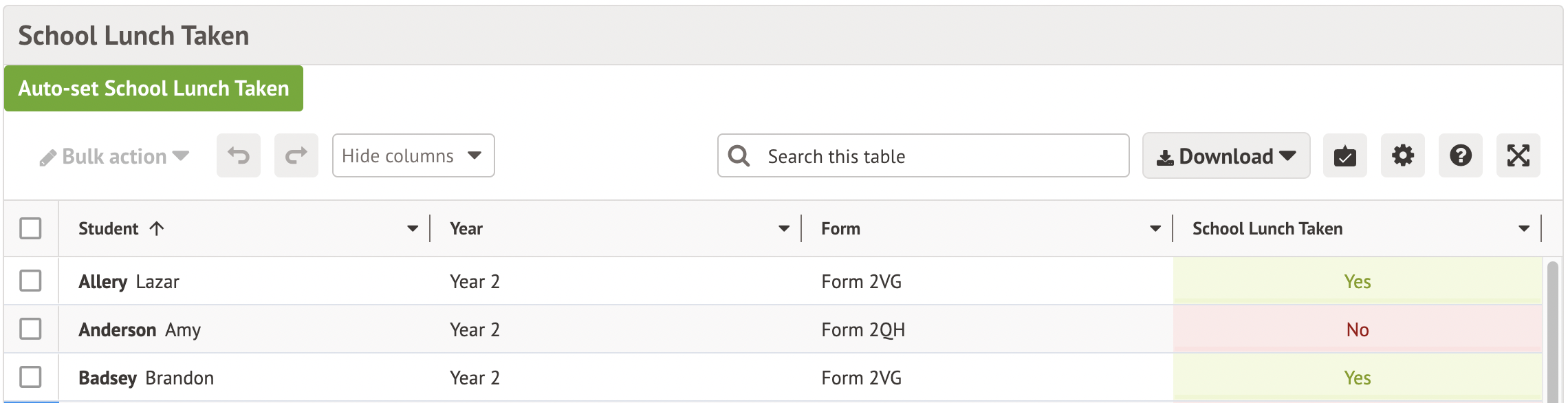Open the Form column dropdown arrow

click(x=1155, y=228)
